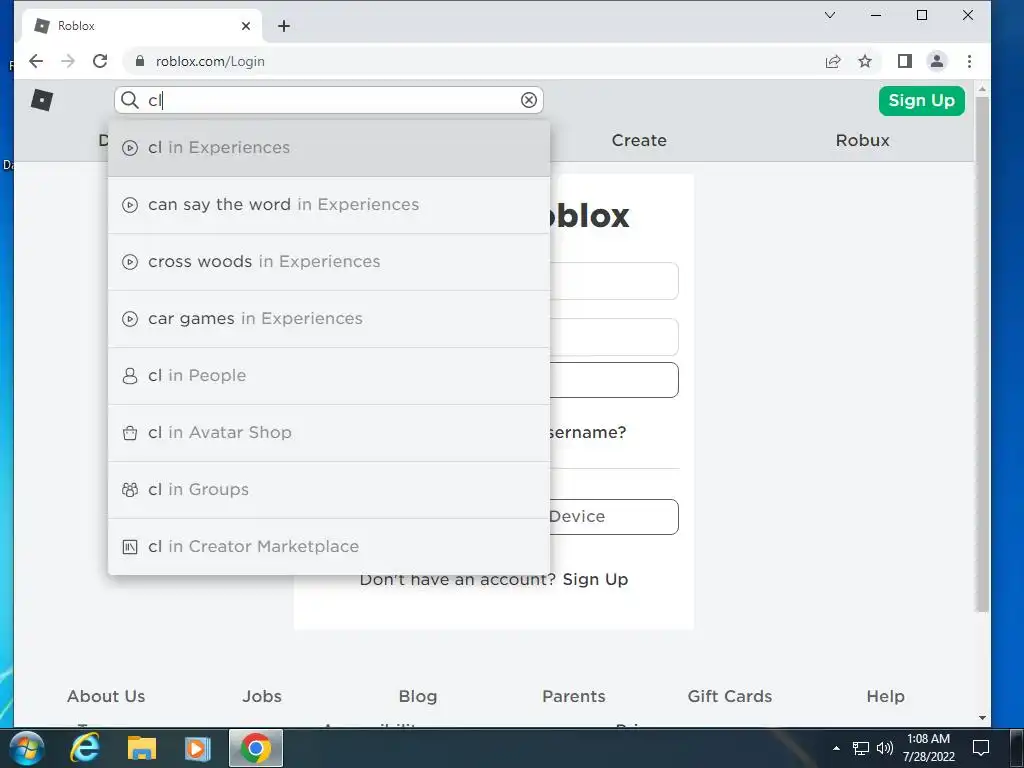1024x768 pixels.
Task: Open About Us footer link
Action: click(x=106, y=696)
